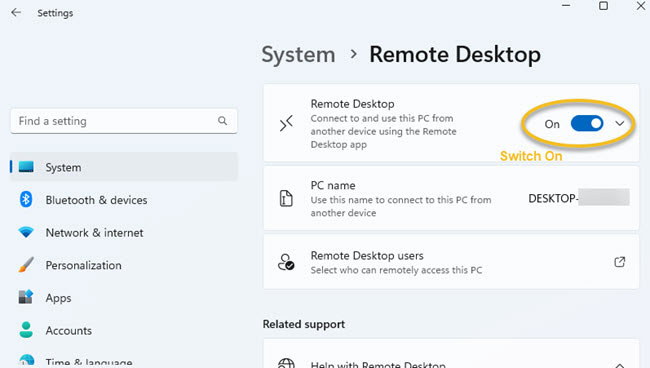Click 'Use this name to connect' description

point(401,206)
